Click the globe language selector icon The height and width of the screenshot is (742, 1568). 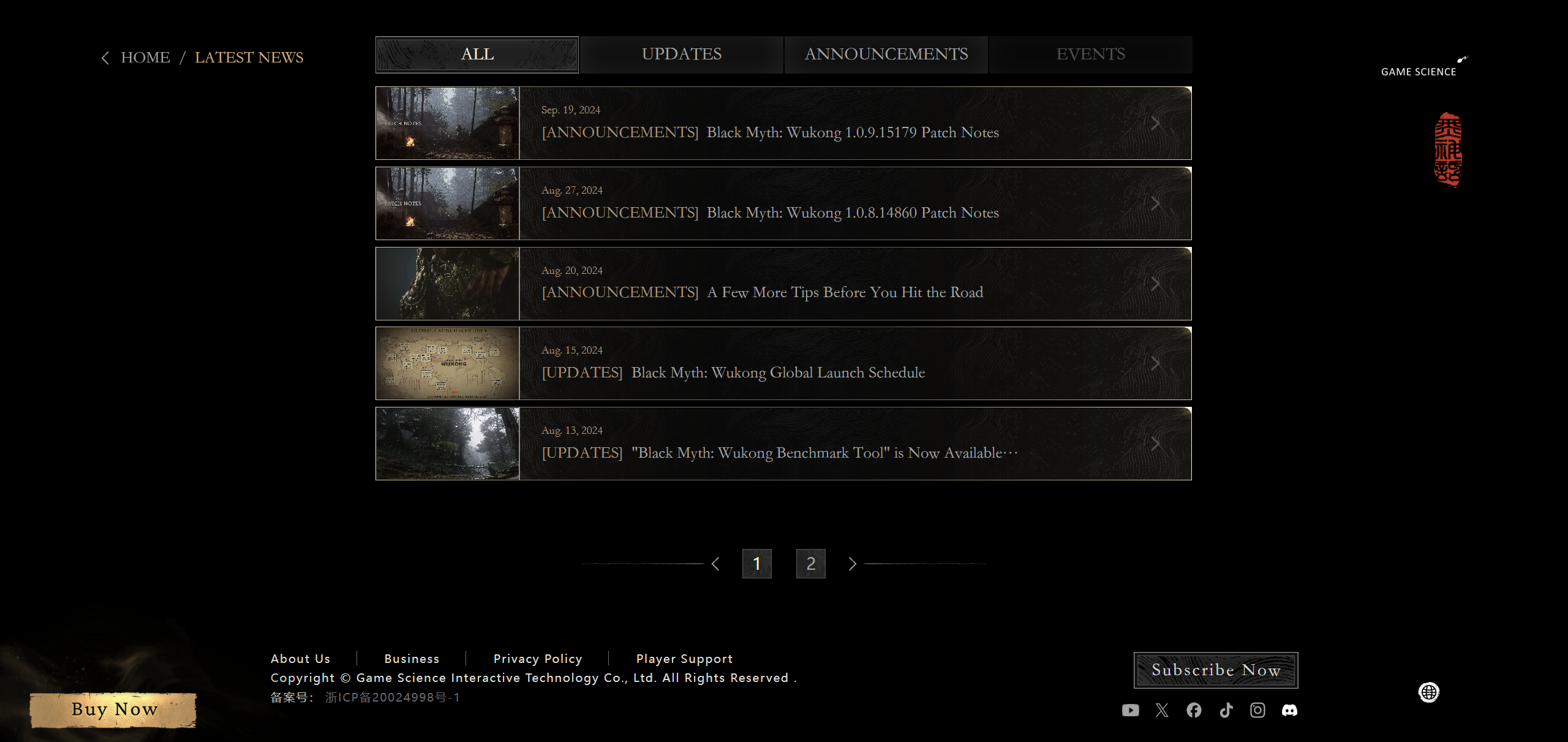coord(1428,692)
